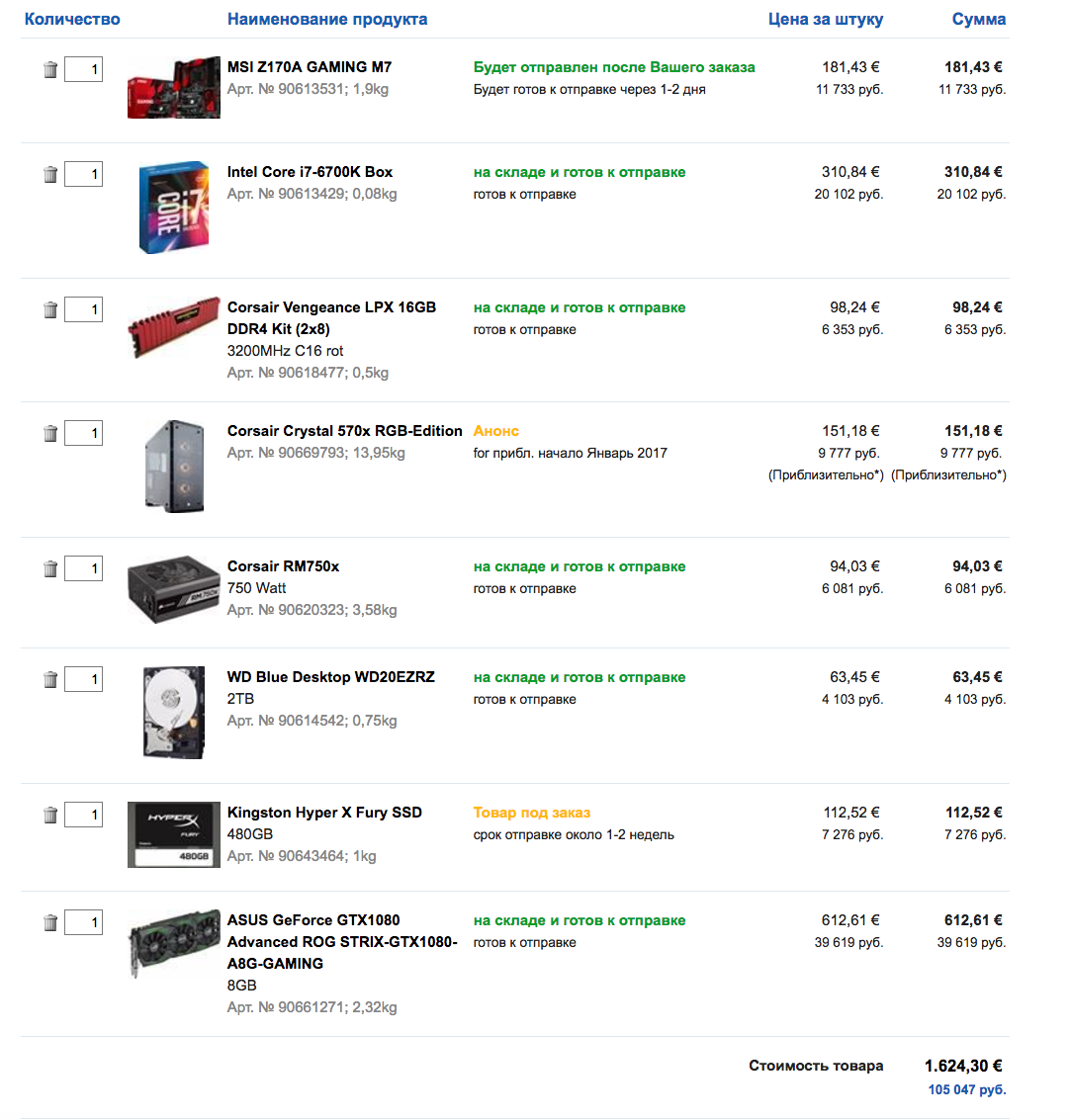This screenshot has width=1070, height=1120.
Task: Open Intel Core i7-6700K Box link
Action: click(x=310, y=172)
